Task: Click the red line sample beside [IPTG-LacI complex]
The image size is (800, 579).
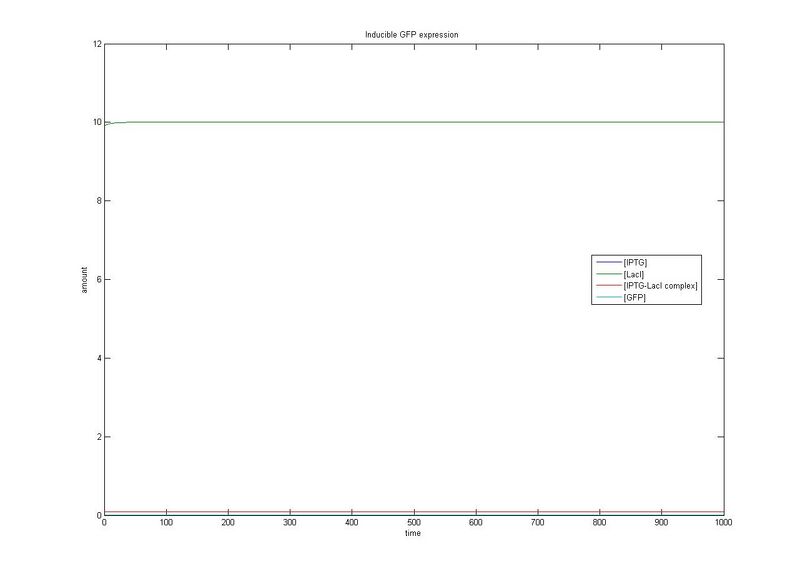Action: [609, 285]
